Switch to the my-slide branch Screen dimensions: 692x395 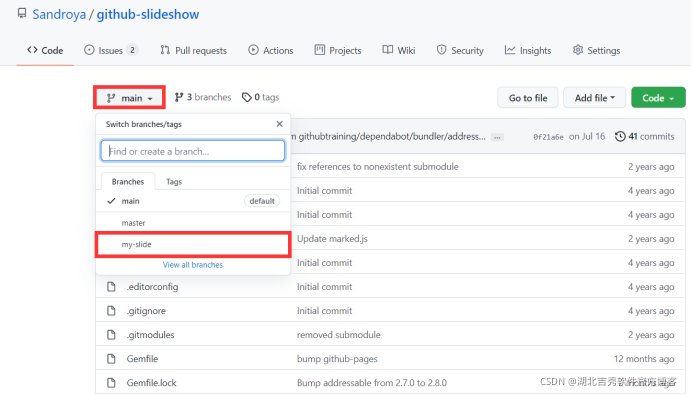193,245
